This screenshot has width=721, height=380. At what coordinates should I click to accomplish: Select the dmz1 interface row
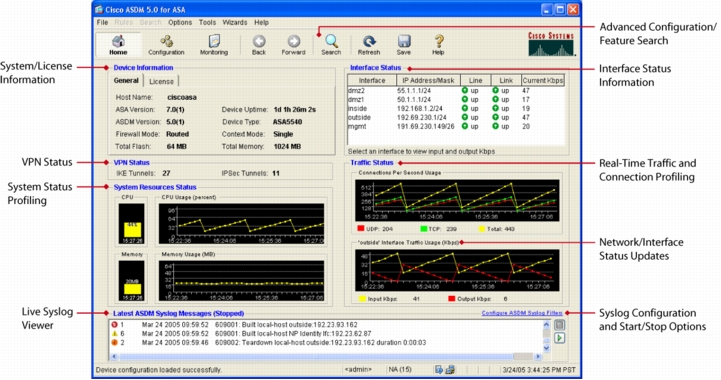[455, 99]
